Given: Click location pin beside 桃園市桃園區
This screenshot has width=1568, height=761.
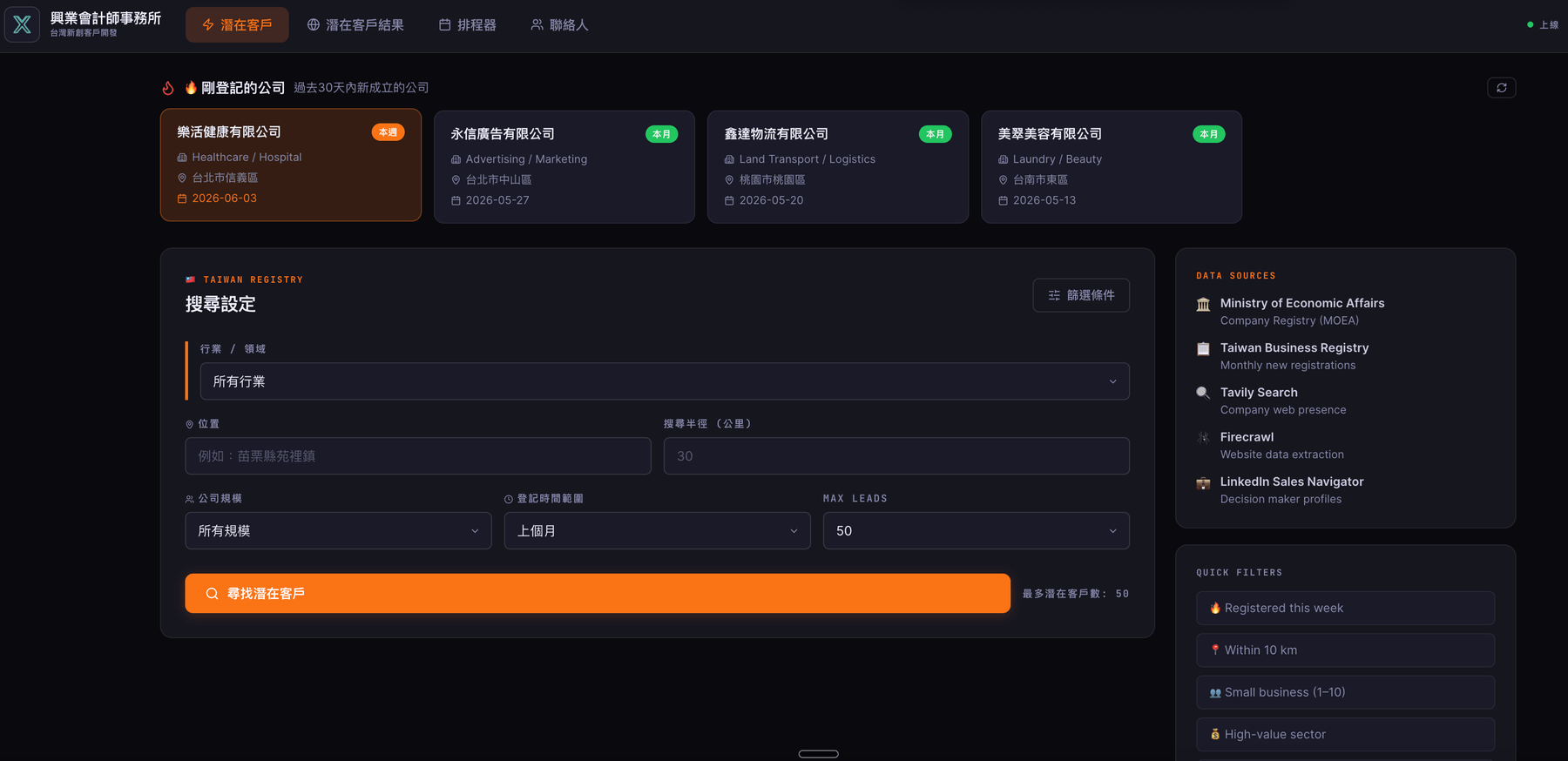Looking at the screenshot, I should (x=729, y=180).
